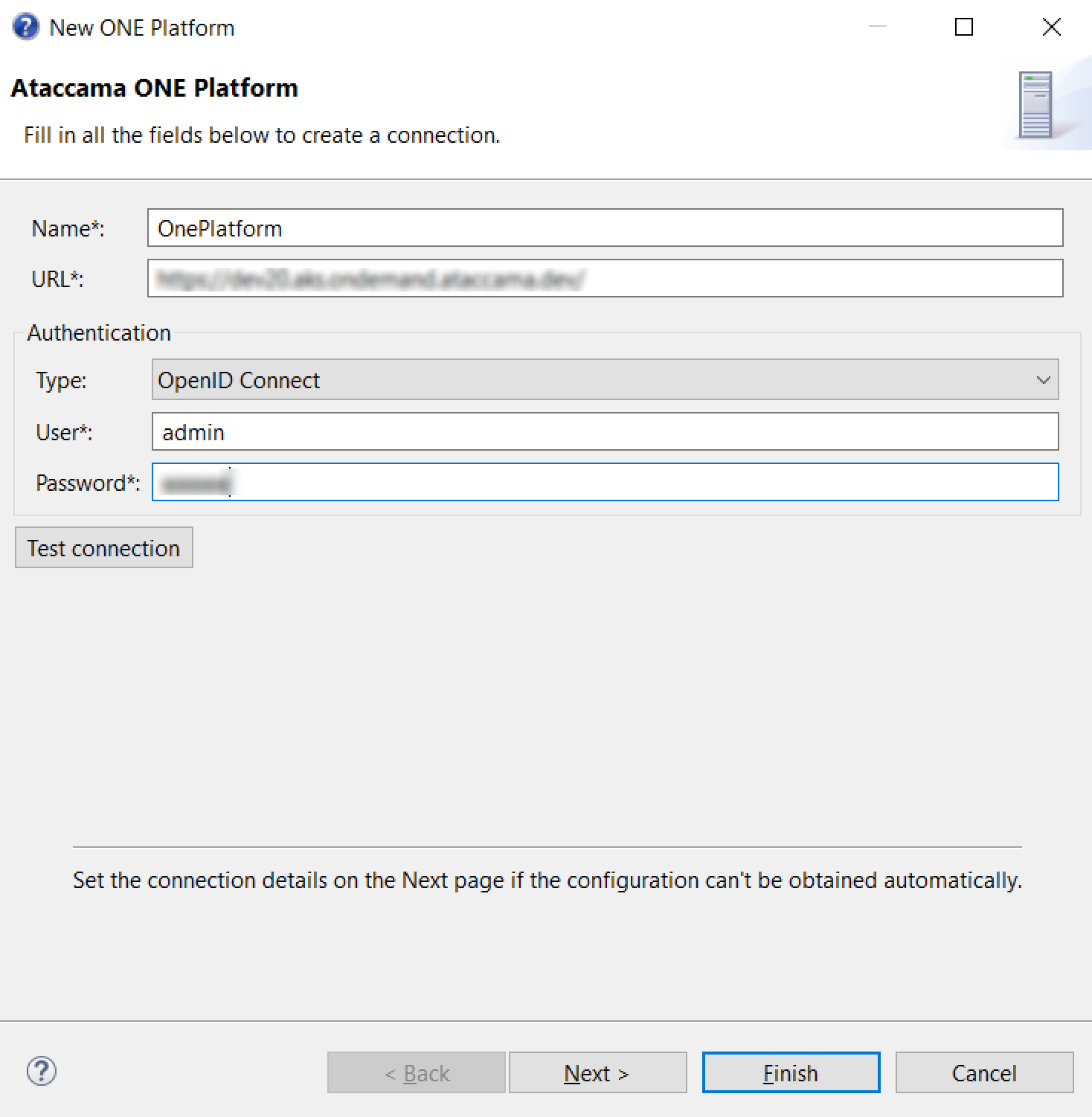Click the Ataccama ONE Platform heading
The height and width of the screenshot is (1117, 1092).
point(155,88)
